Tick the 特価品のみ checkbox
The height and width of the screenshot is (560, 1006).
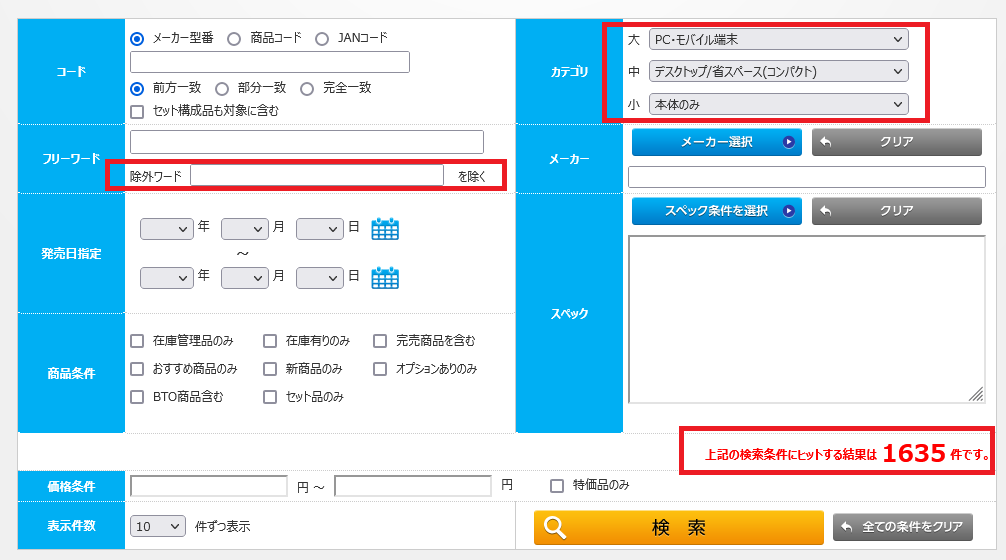(x=557, y=486)
